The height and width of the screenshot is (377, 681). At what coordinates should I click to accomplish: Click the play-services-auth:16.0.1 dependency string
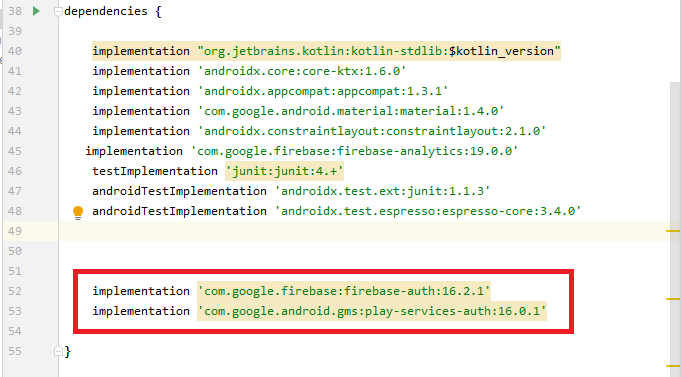pos(372,311)
